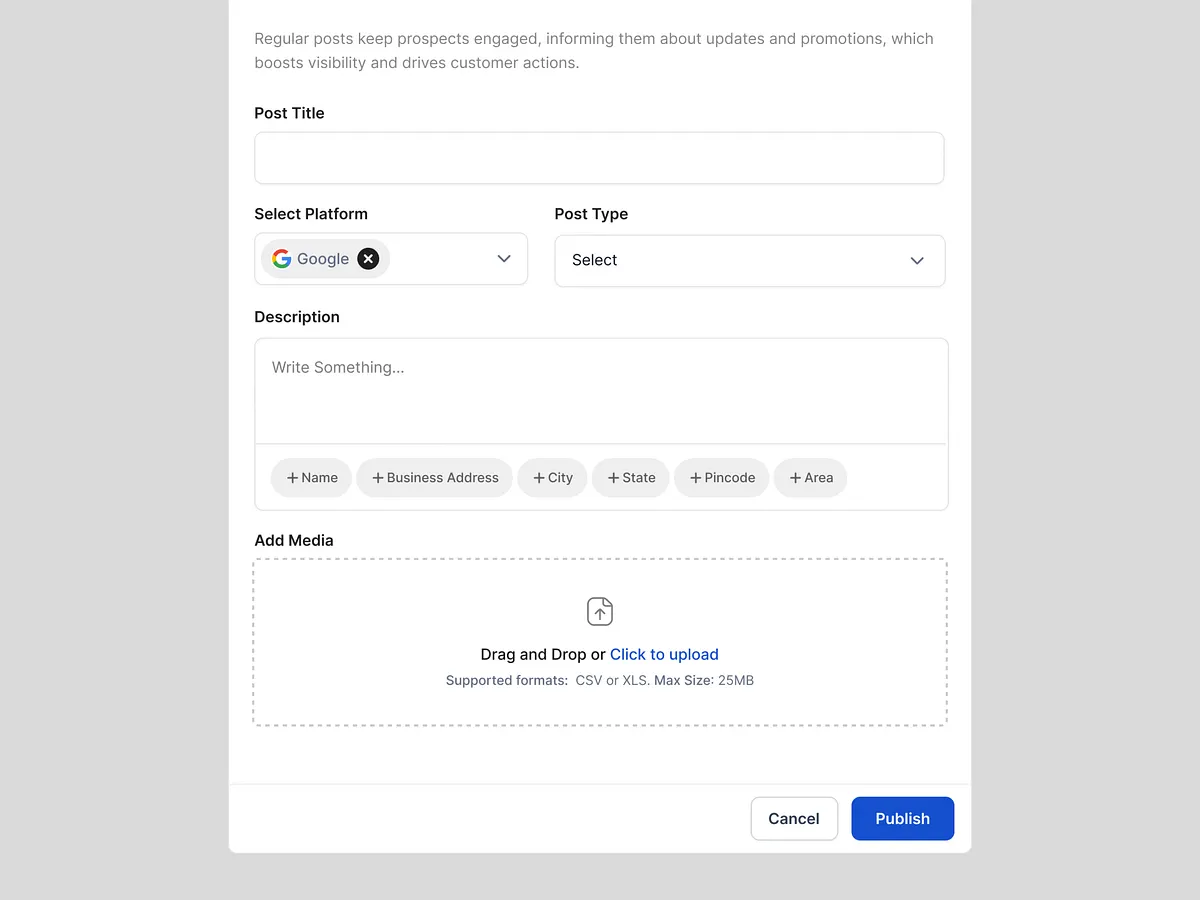Click the Google platform icon
The width and height of the screenshot is (1200, 900).
coord(281,258)
